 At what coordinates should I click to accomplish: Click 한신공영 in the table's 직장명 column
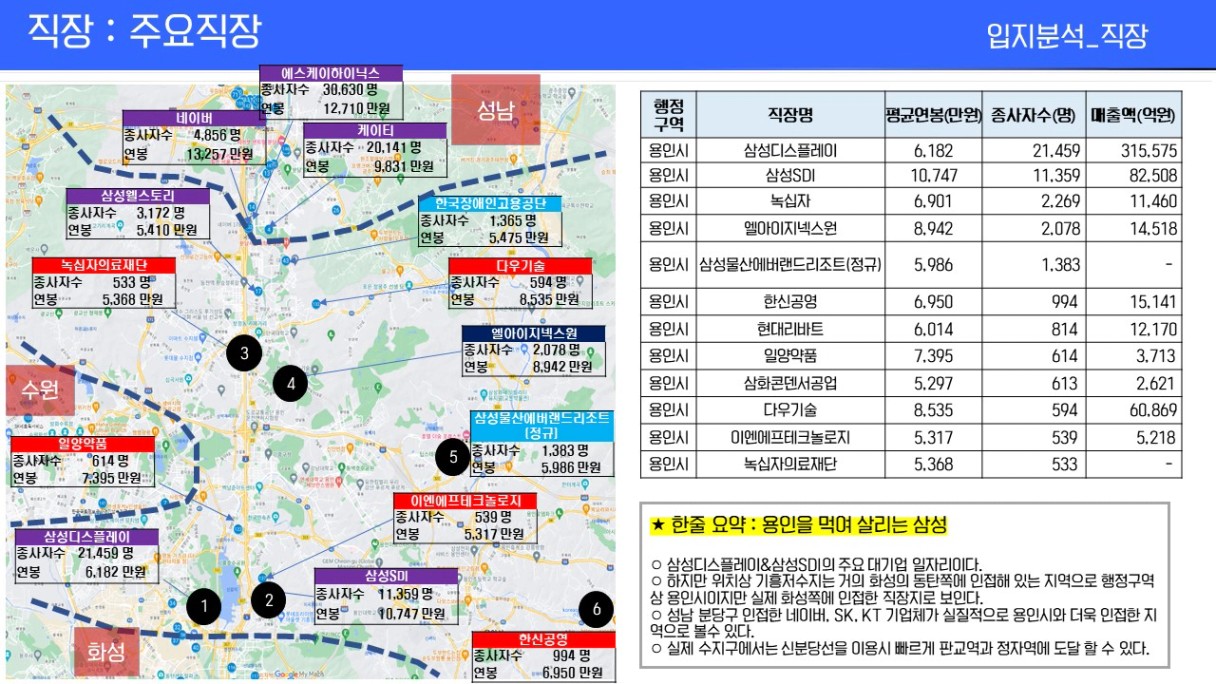click(790, 303)
